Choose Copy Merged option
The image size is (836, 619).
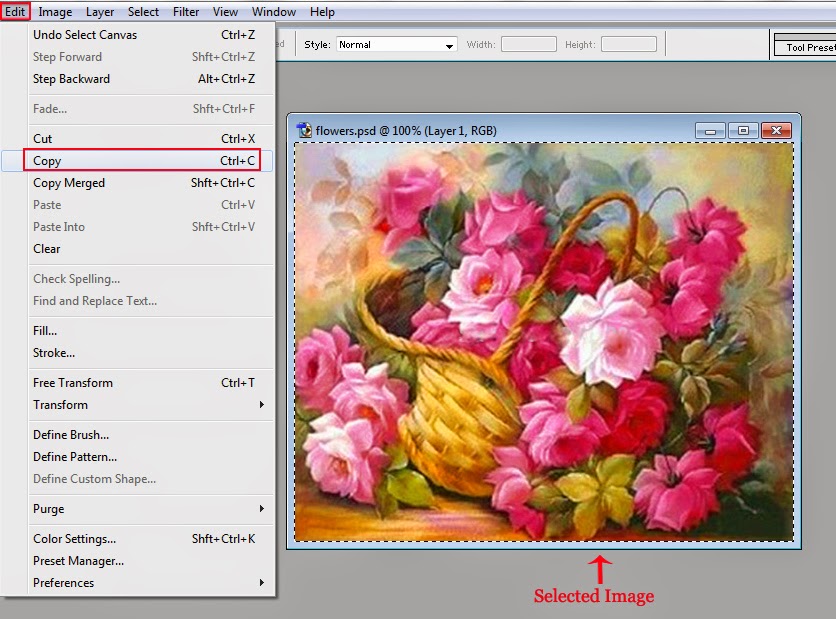(143, 183)
